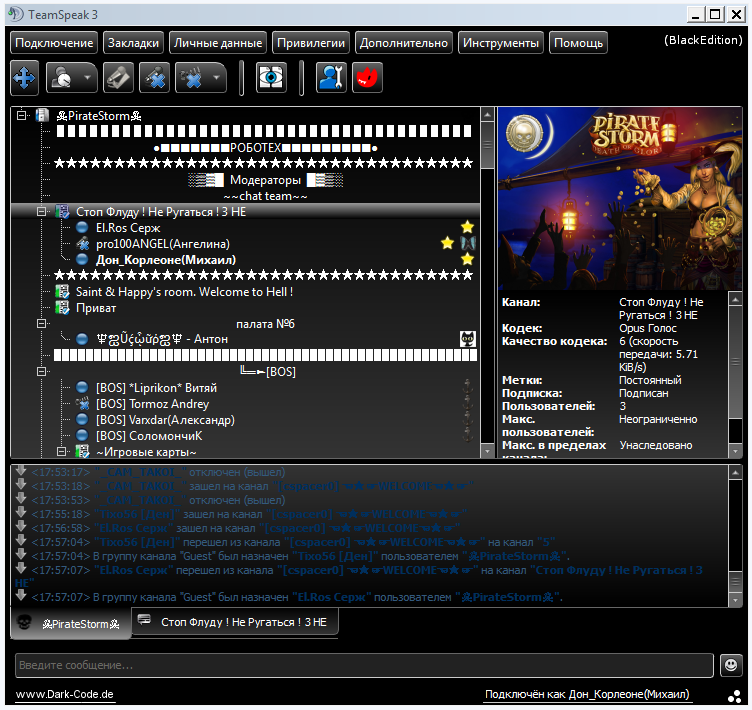
Task: Click "El.Ros Серж" link in 17:56:58 log line
Action: (x=133, y=528)
